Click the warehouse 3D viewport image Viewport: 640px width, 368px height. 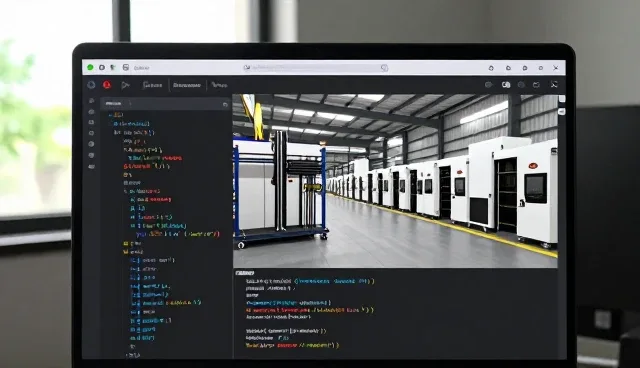pyautogui.click(x=395, y=181)
